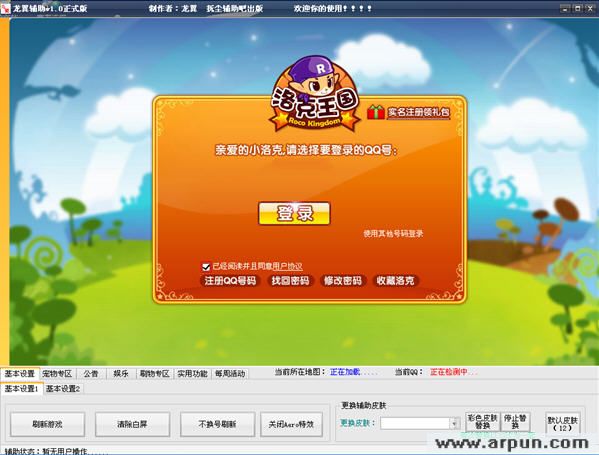
Task: Click the 当前QQ label
Action: click(x=409, y=372)
